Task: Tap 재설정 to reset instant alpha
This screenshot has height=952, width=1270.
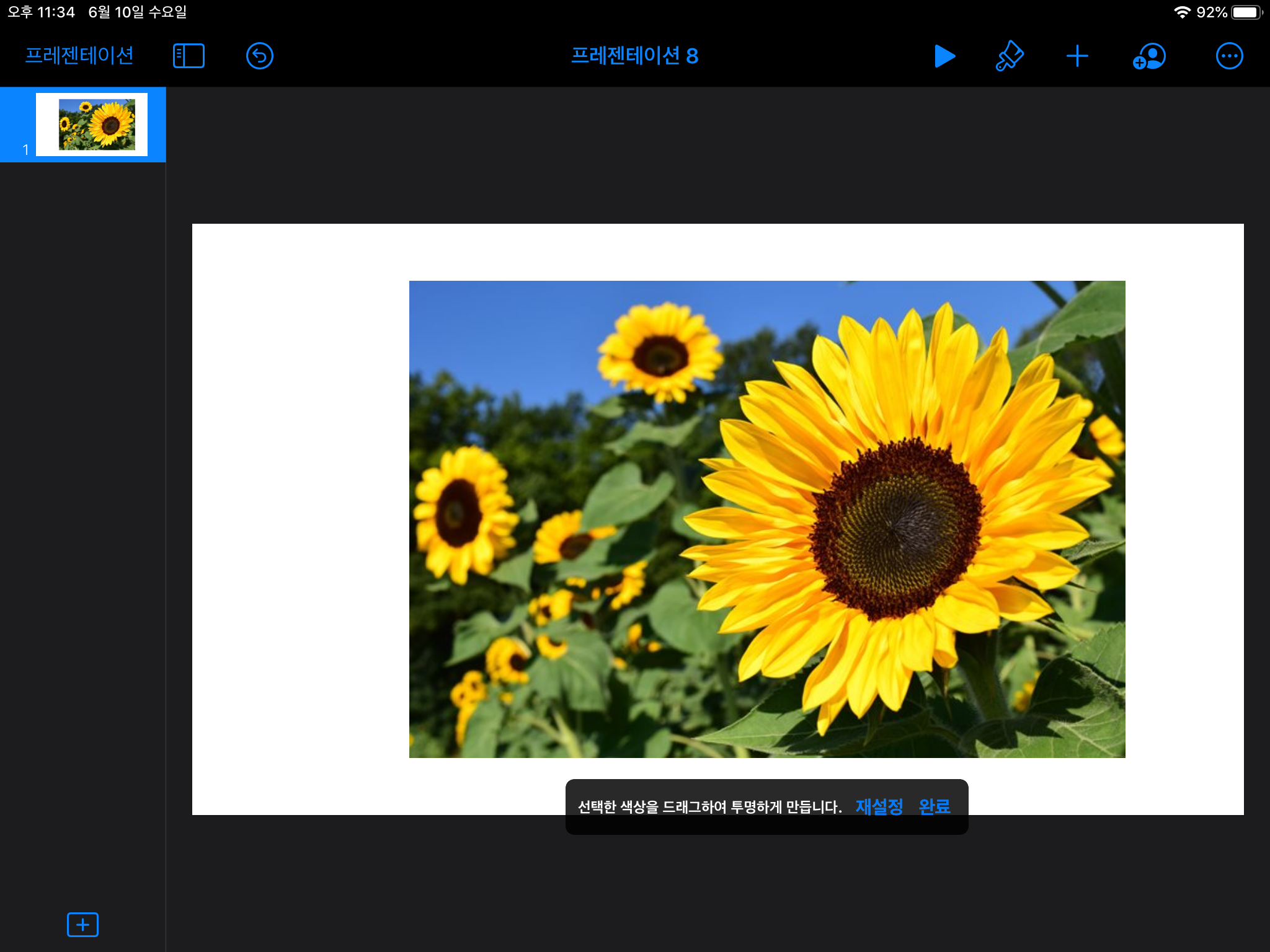Action: (x=879, y=806)
